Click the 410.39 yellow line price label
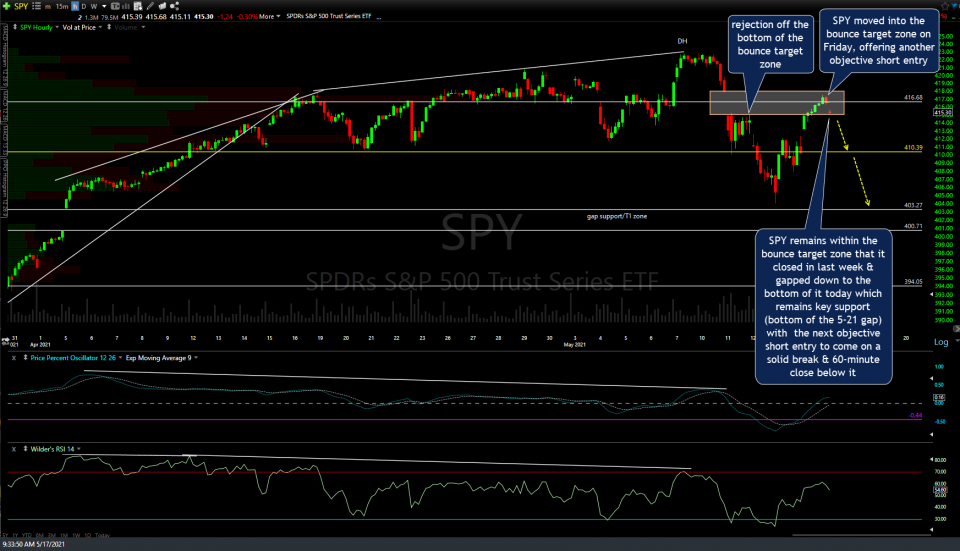The width and height of the screenshot is (960, 551). coord(913,148)
